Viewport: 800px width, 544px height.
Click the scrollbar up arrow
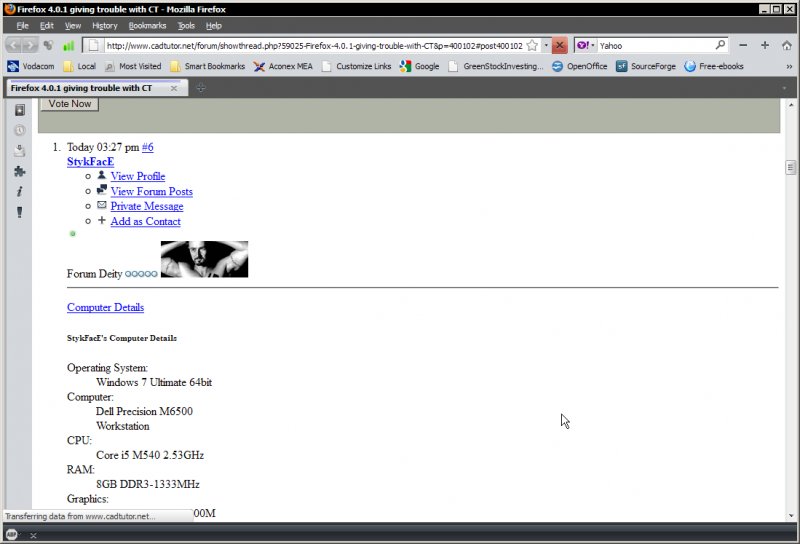pos(791,105)
